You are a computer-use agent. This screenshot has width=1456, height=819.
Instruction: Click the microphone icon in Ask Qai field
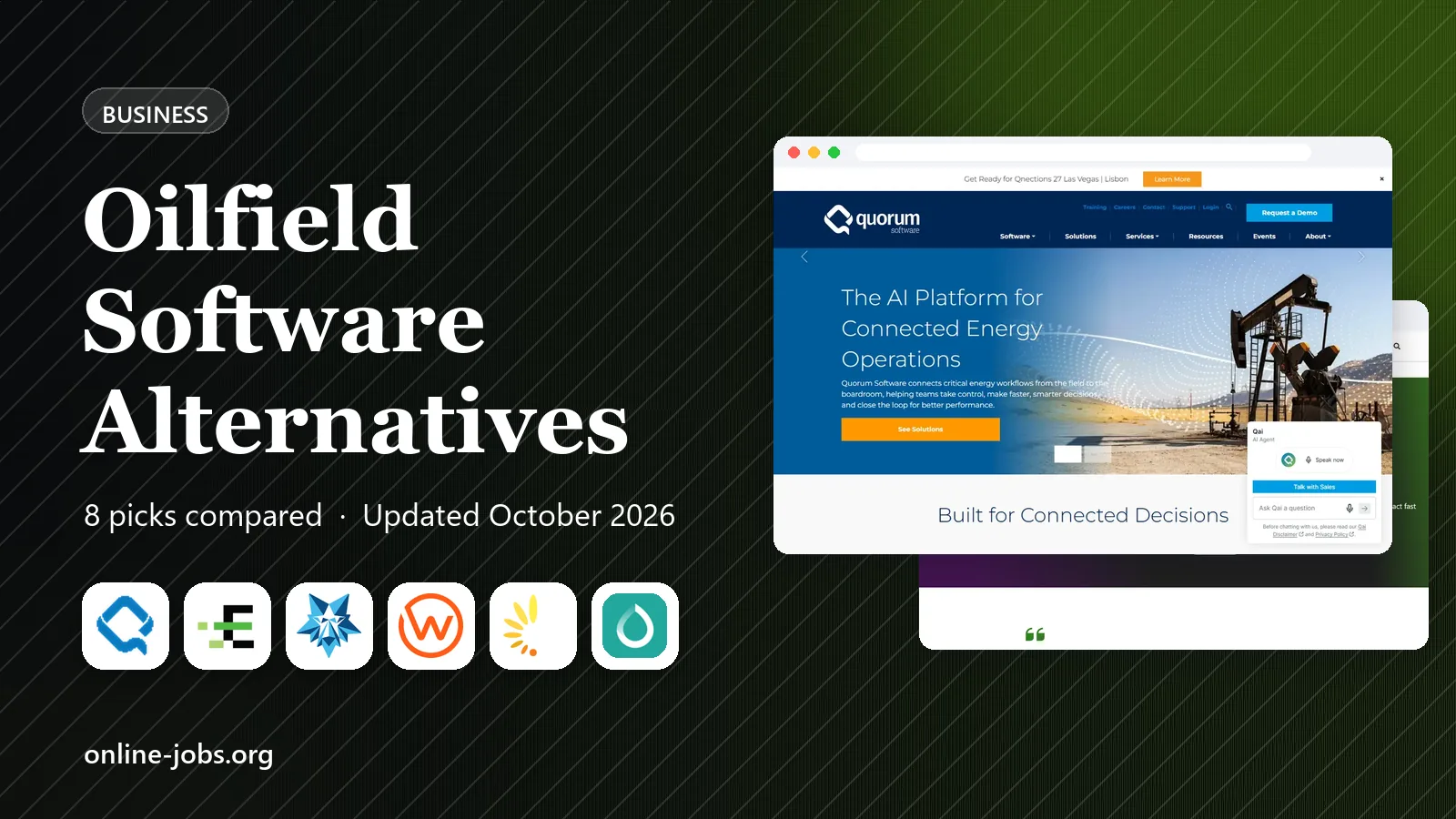tap(1350, 508)
